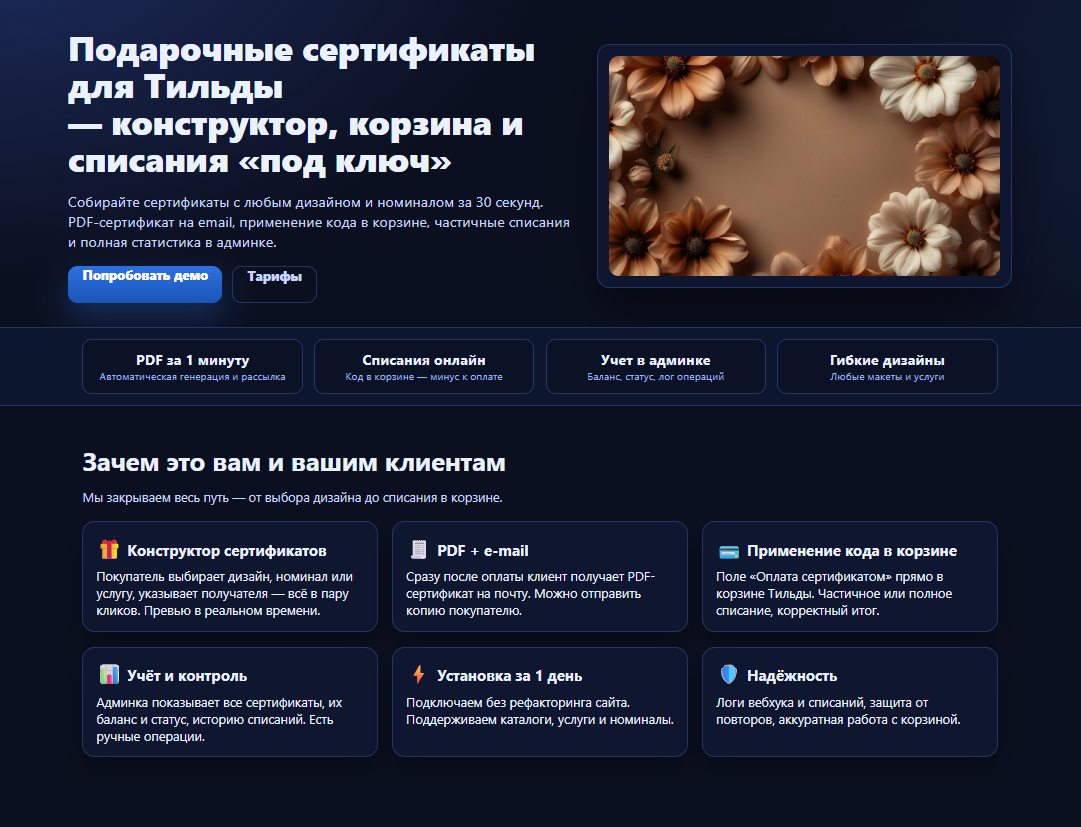Click the Применение кода в корзине card
1081x827 pixels.
point(849,577)
